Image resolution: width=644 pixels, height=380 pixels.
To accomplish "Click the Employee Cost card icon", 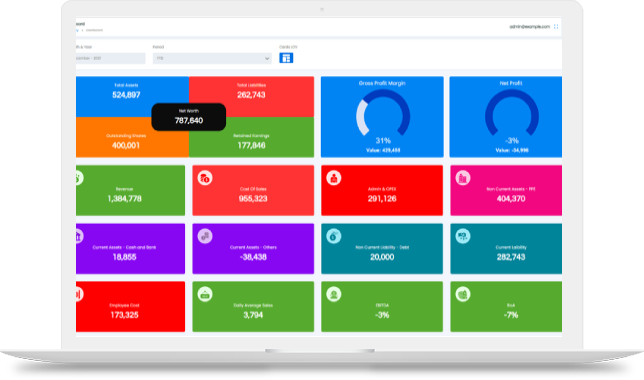I will (79, 294).
